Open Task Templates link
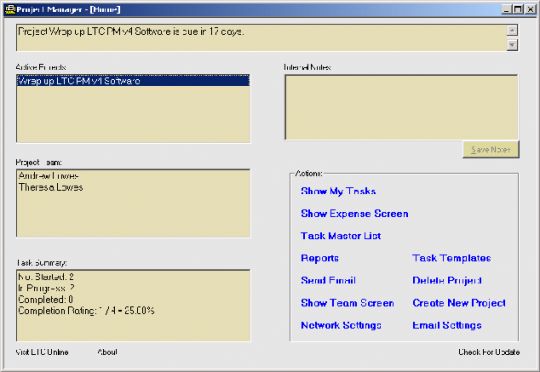 (x=451, y=258)
